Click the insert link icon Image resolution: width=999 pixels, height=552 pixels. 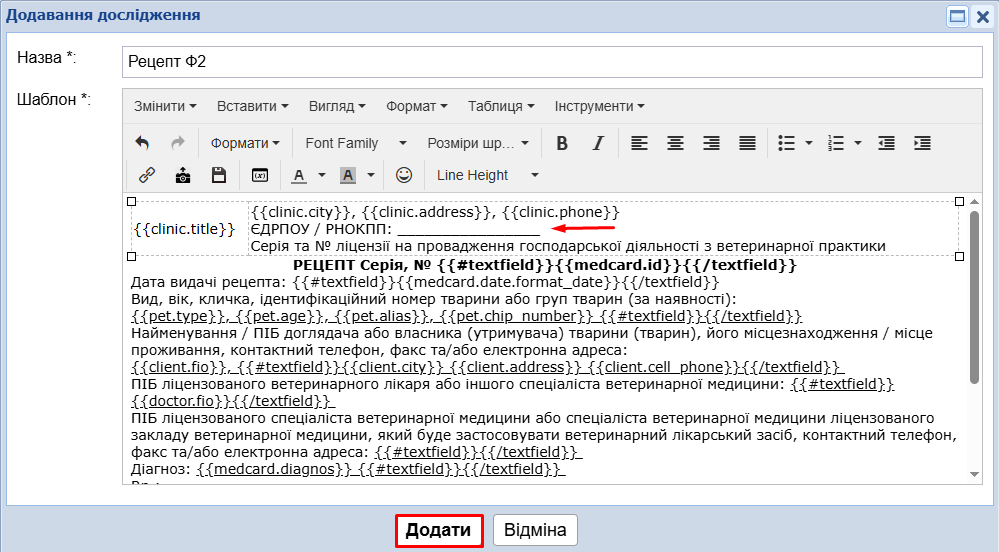[x=147, y=175]
